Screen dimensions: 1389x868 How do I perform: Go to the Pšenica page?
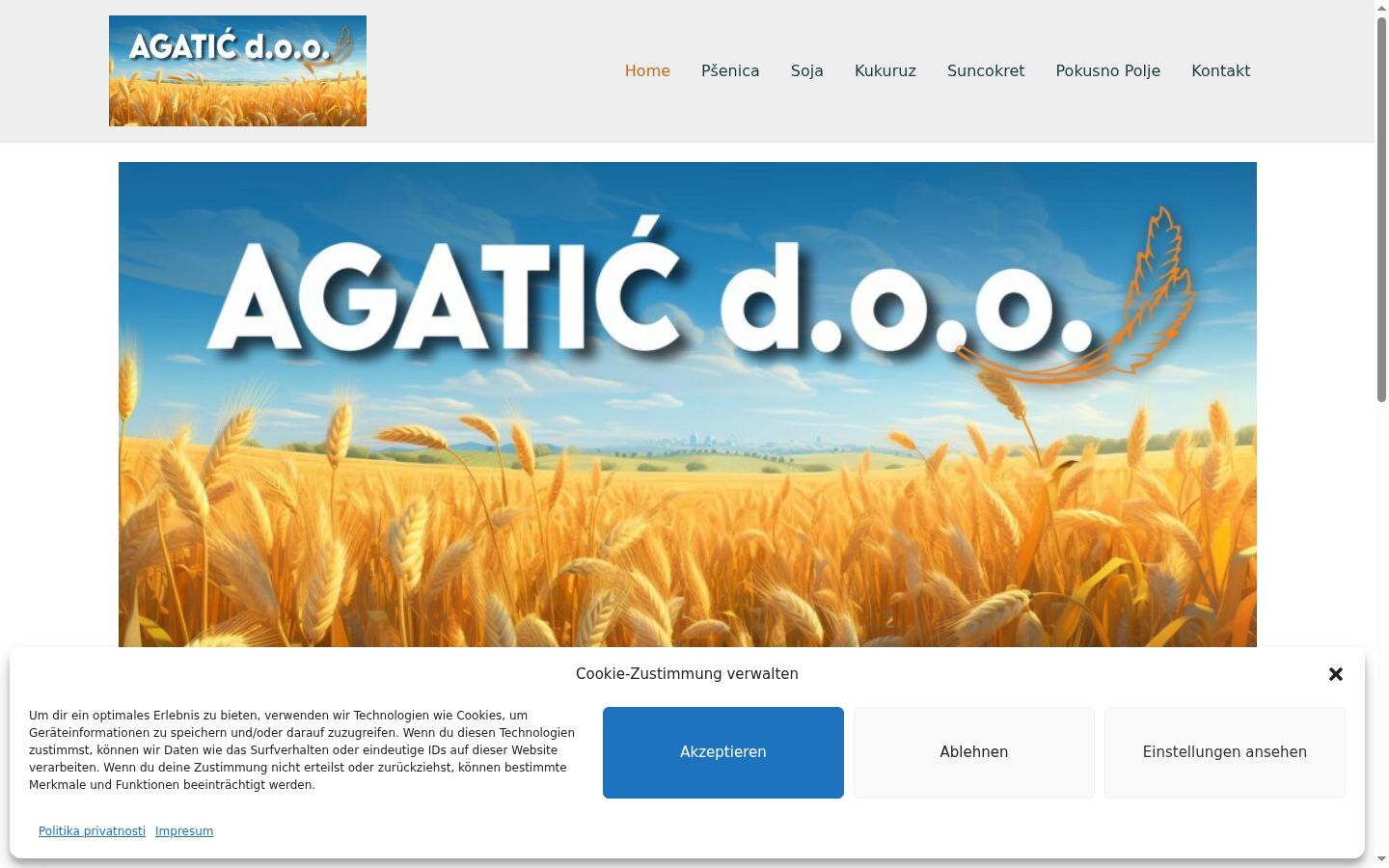pyautogui.click(x=730, y=70)
